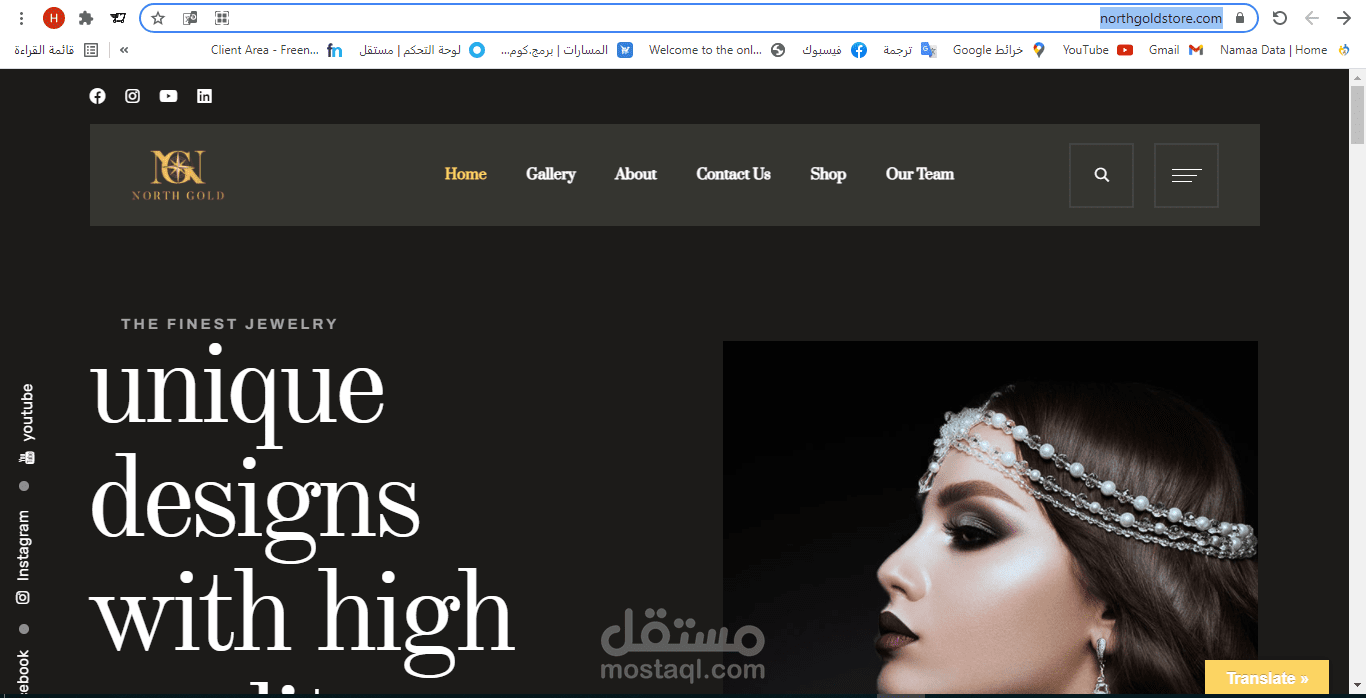Click "THE FINEST JEWELRY" tagline text
Screen dimensions: 1366x698
229,324
